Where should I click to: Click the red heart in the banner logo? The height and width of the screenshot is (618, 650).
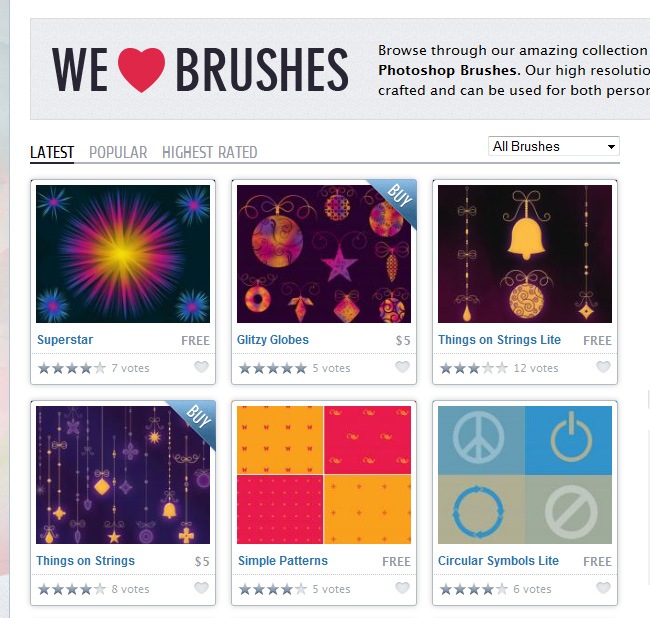tap(141, 69)
